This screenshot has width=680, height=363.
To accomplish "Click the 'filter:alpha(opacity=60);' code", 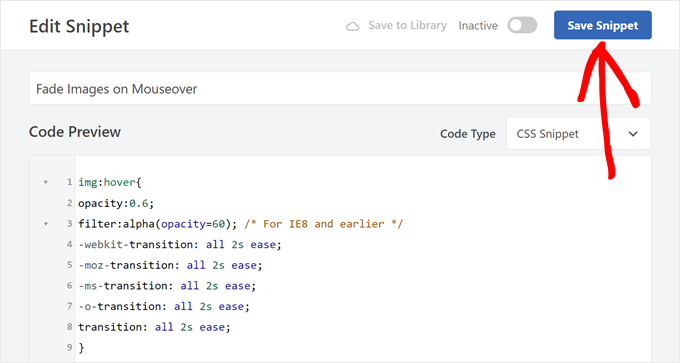I will [158, 224].
